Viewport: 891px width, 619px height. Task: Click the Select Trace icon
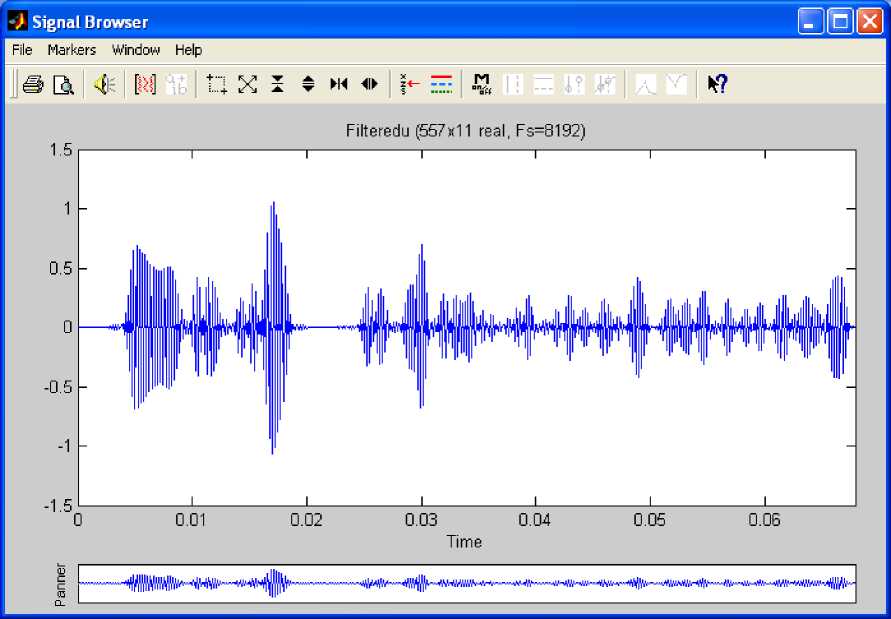click(x=410, y=85)
